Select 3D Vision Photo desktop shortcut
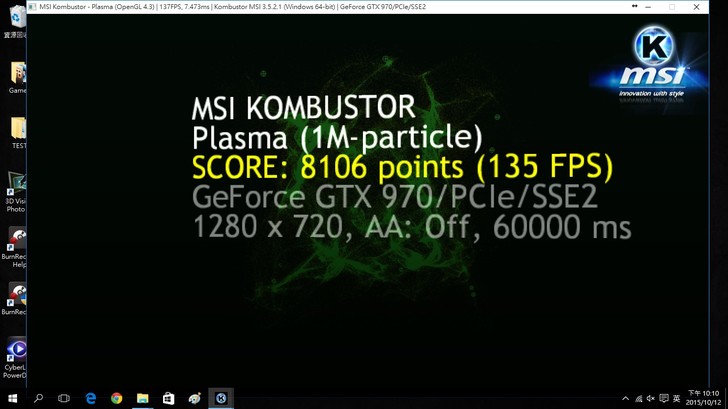Image resolution: width=728 pixels, height=409 pixels. [x=16, y=192]
